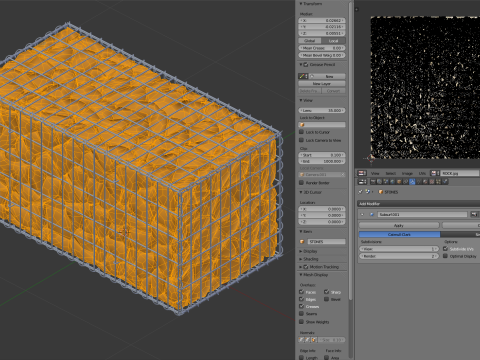Screen dimensions: 480x360
Task: Open the World properties tab icon
Action: [x=392, y=182]
